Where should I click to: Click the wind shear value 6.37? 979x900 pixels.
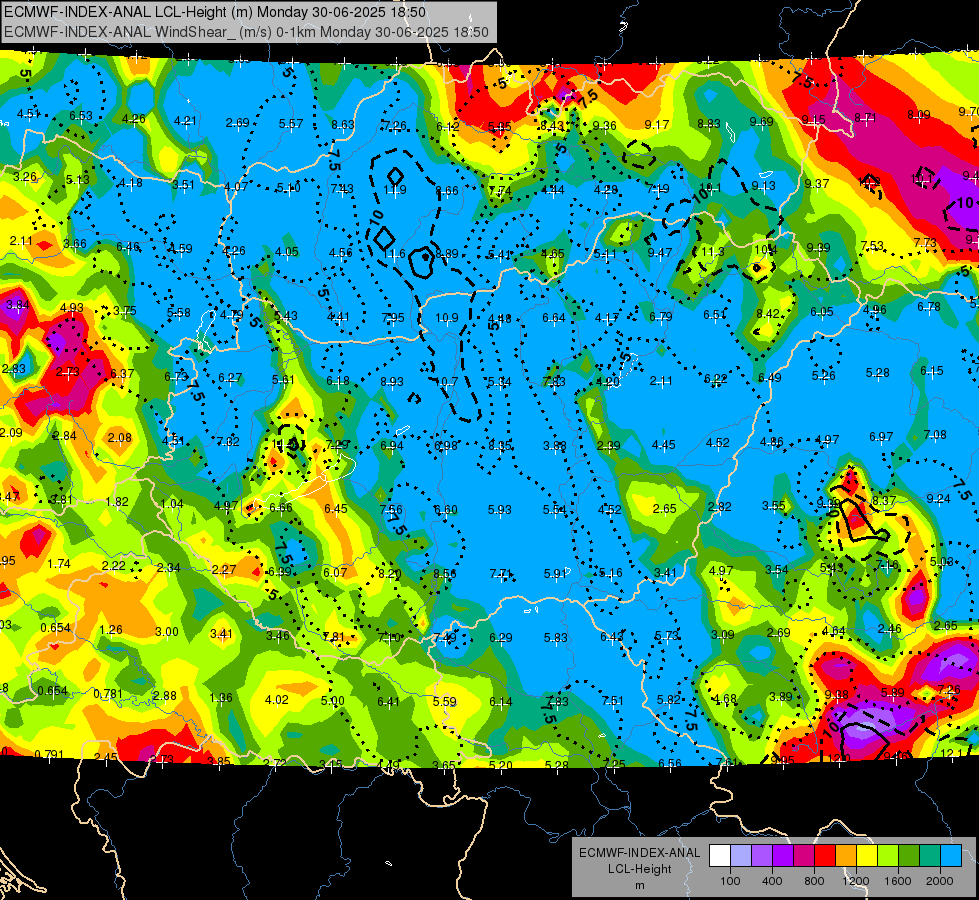122,373
